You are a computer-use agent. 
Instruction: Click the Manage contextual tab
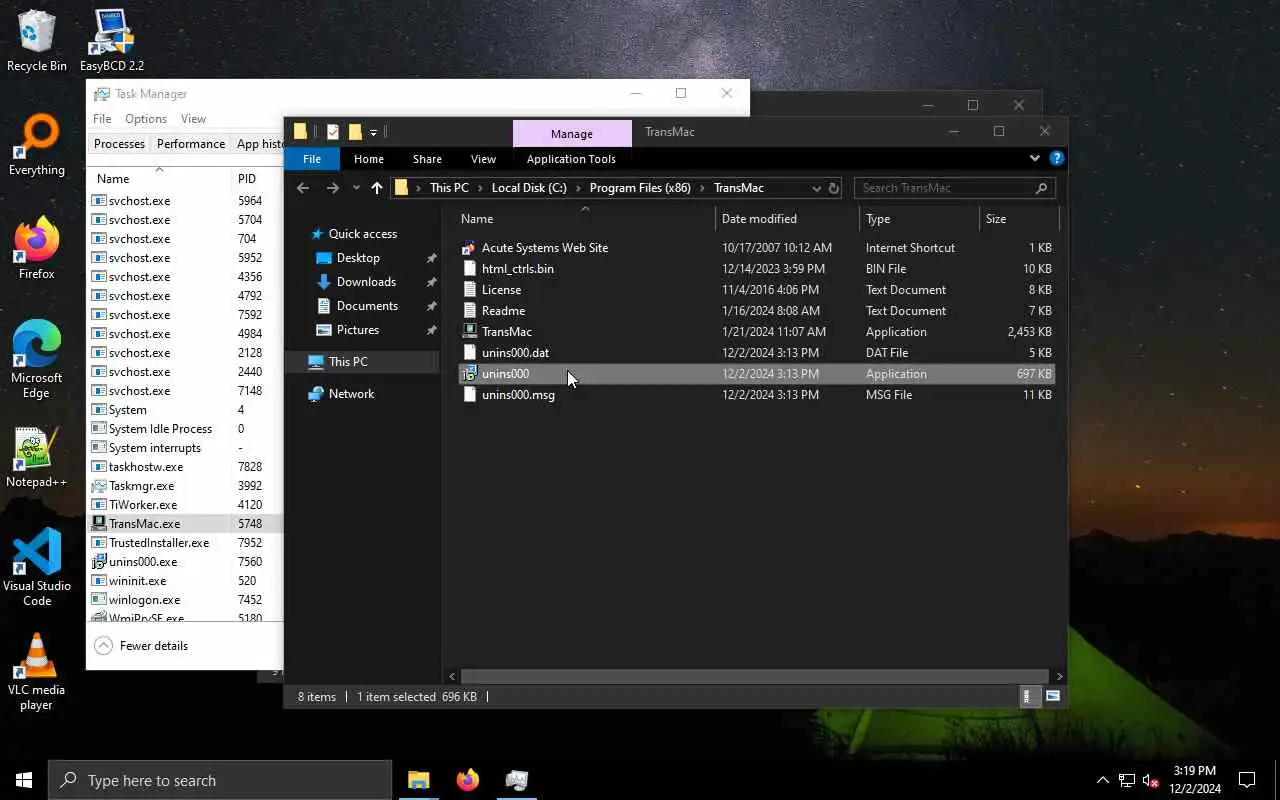point(572,133)
